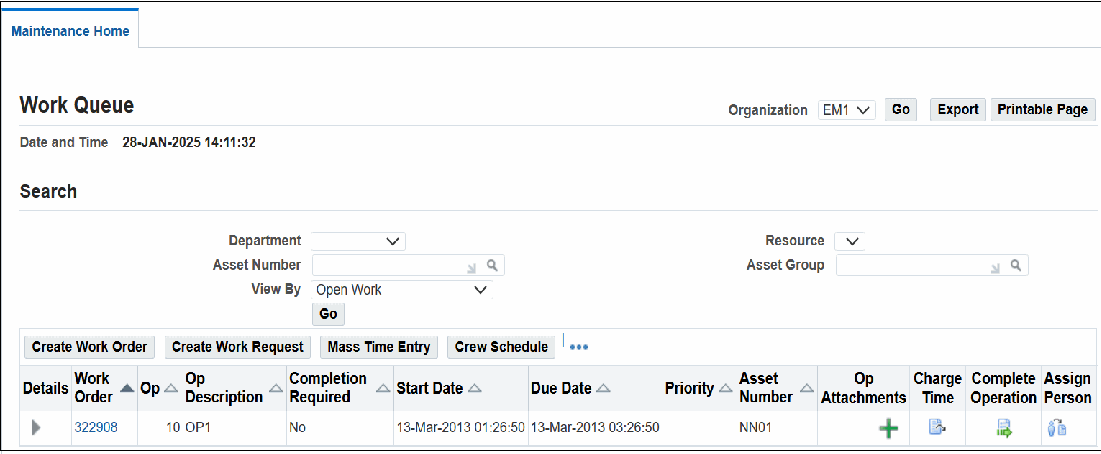Sort by Op Description column arrow
The image size is (1101, 454).
point(276,388)
